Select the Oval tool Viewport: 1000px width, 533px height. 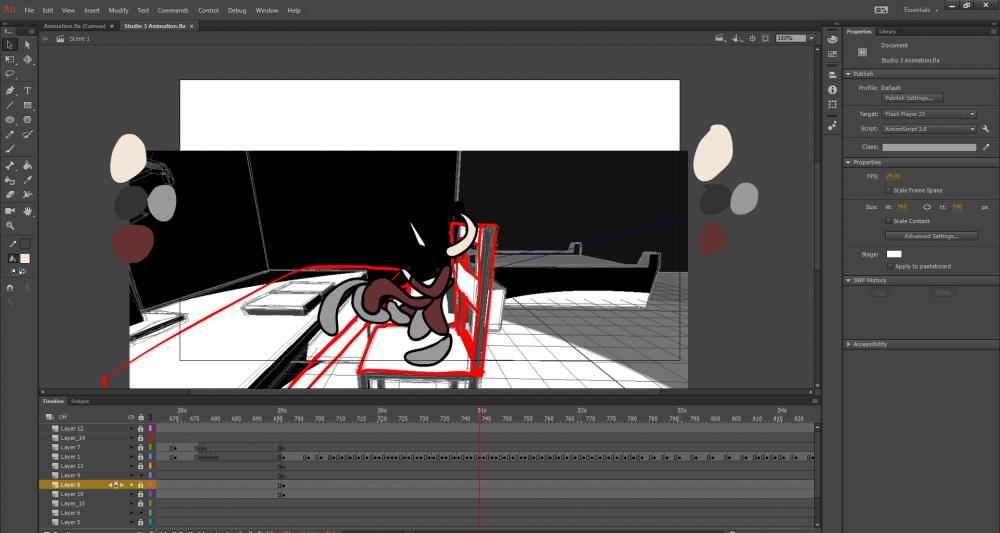(10, 120)
